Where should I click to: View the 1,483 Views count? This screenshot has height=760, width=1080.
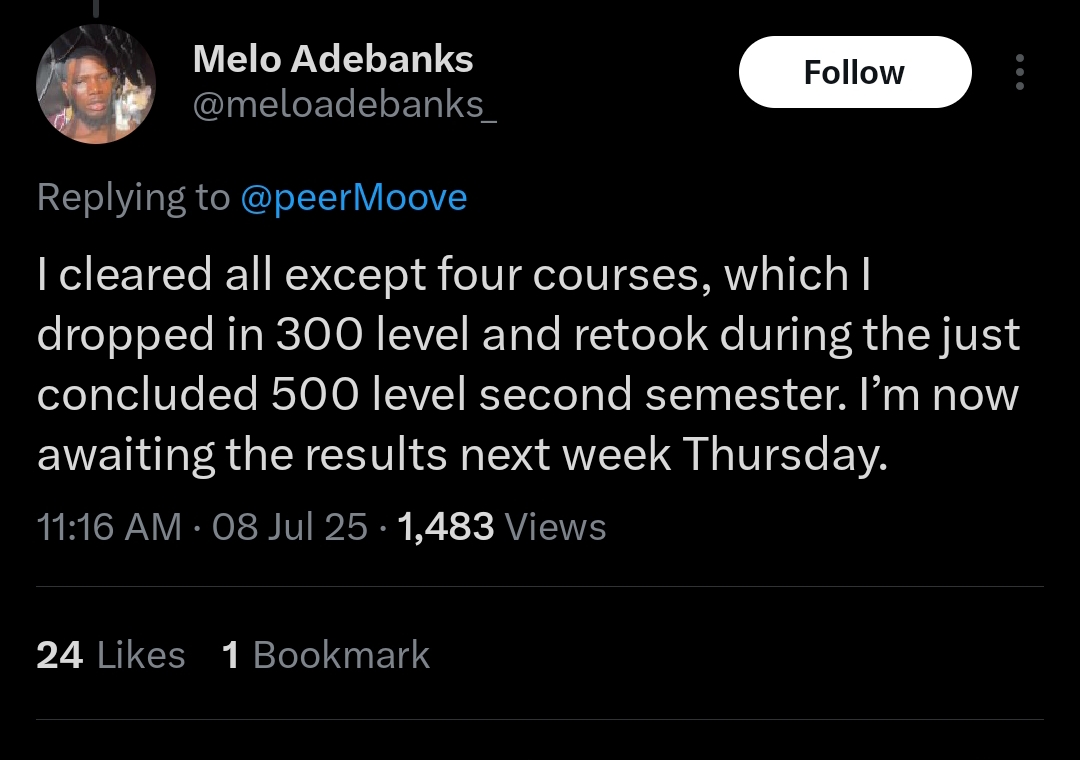pos(502,526)
